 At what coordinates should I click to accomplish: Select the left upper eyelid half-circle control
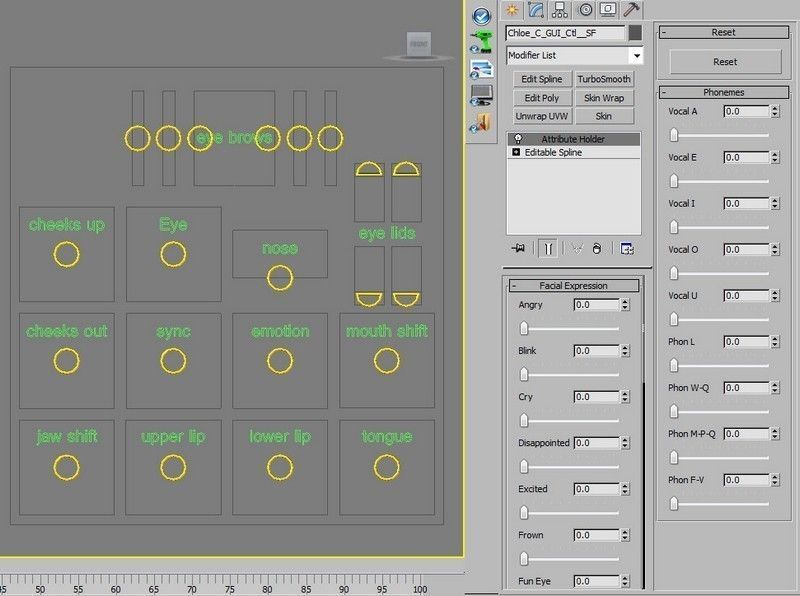pyautogui.click(x=369, y=169)
